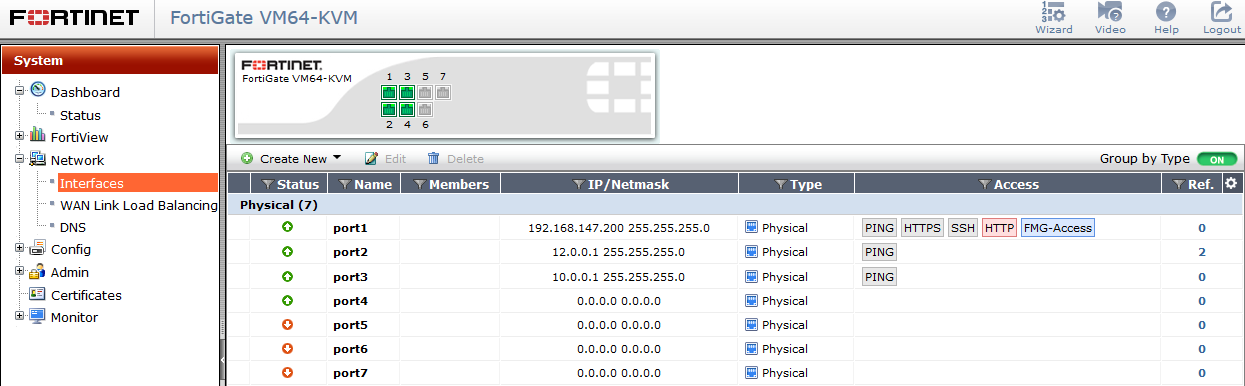This screenshot has height=386, width=1245.
Task: Click the Physical type icon for port1
Action: (752, 228)
